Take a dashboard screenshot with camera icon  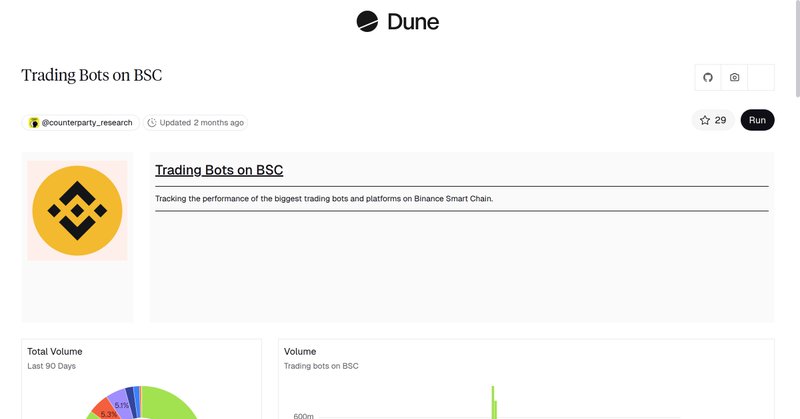coord(734,78)
